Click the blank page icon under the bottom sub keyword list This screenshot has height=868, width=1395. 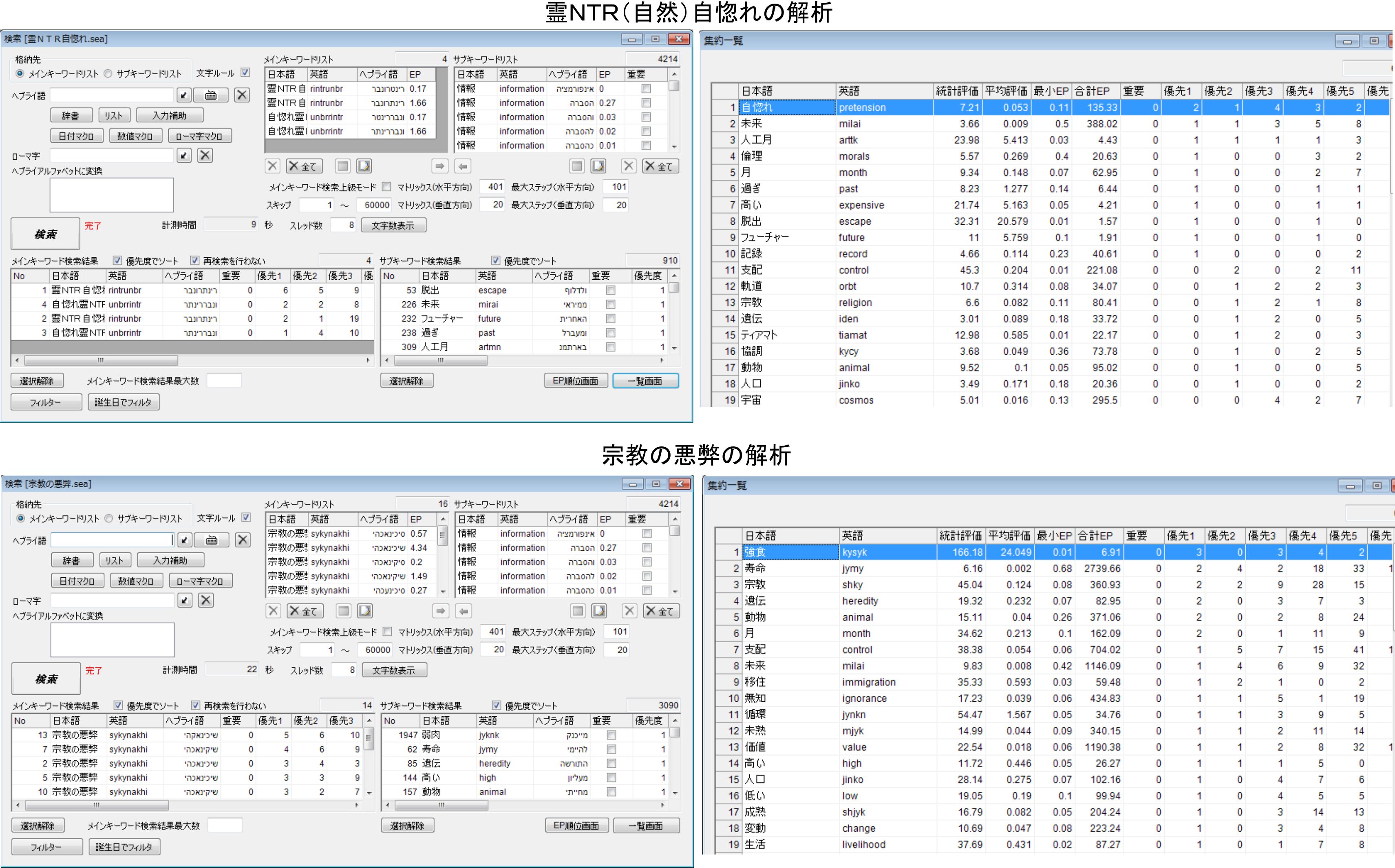click(578, 612)
